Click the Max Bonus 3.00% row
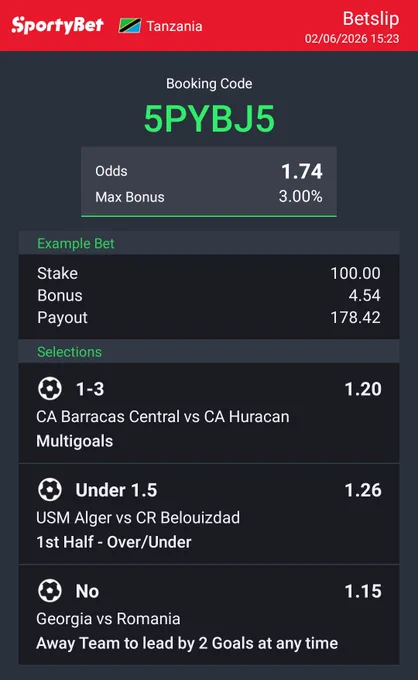 point(209,197)
